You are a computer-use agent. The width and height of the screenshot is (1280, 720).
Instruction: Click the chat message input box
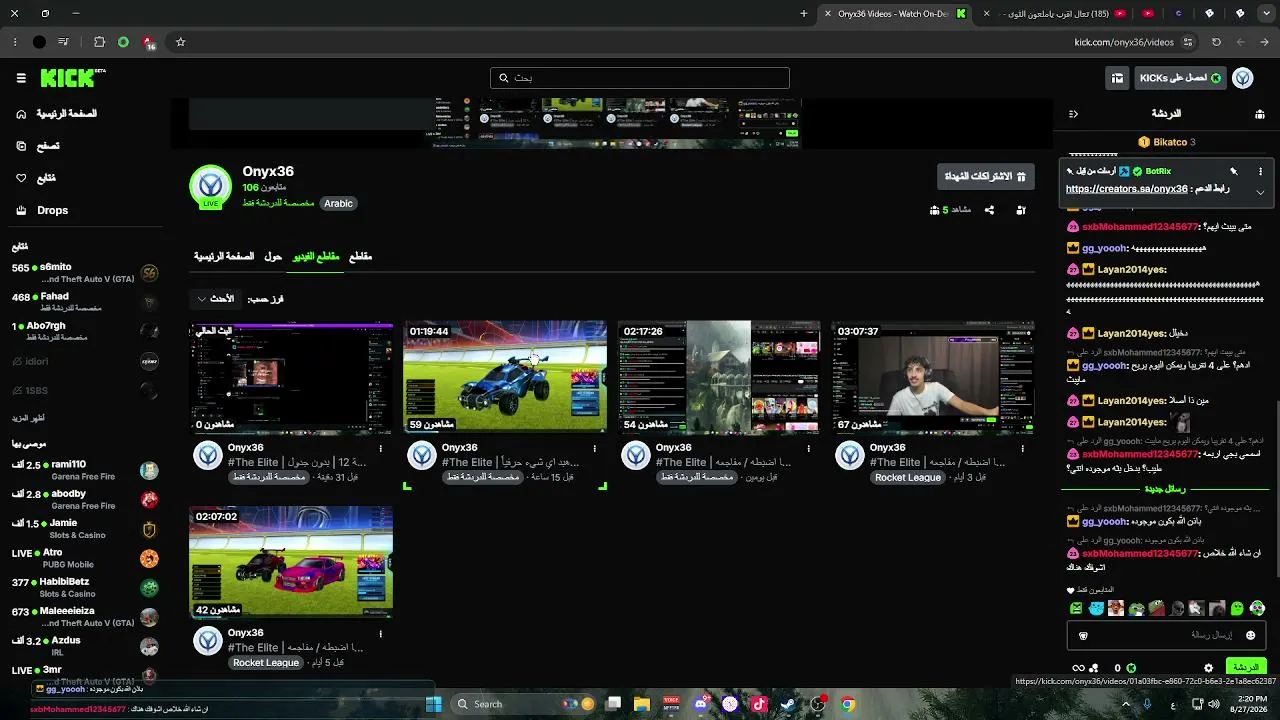click(1165, 635)
